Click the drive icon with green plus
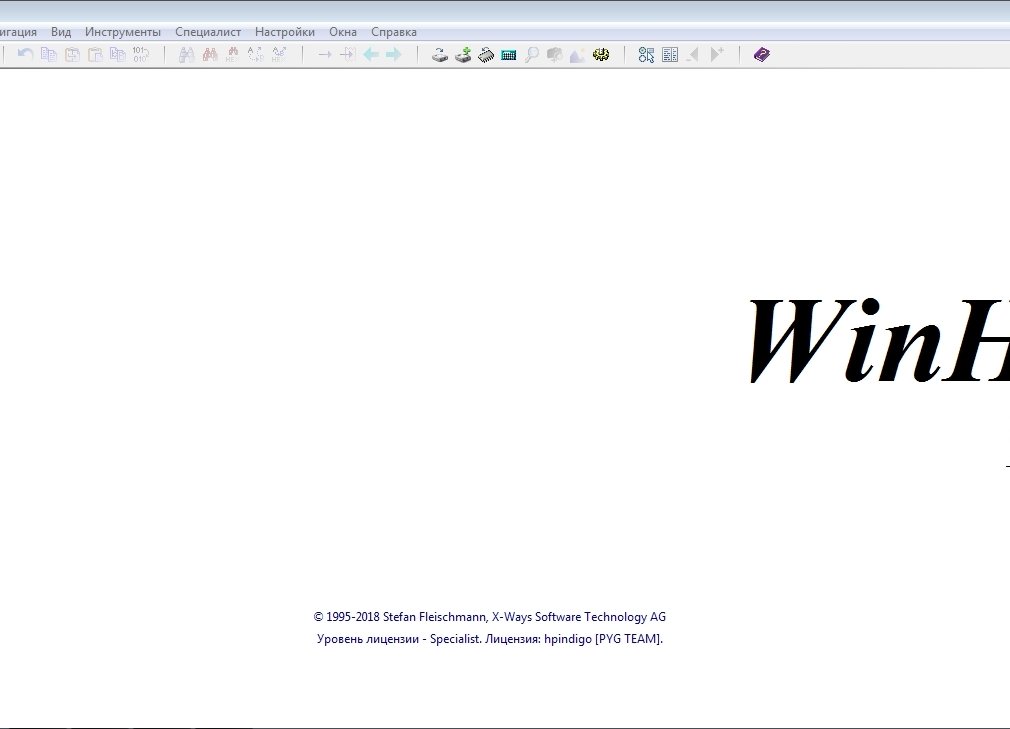 click(463, 55)
